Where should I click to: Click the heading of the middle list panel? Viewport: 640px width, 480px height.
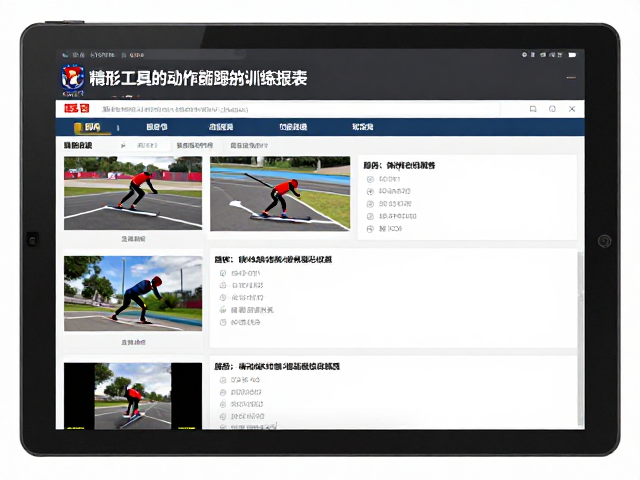tap(273, 259)
